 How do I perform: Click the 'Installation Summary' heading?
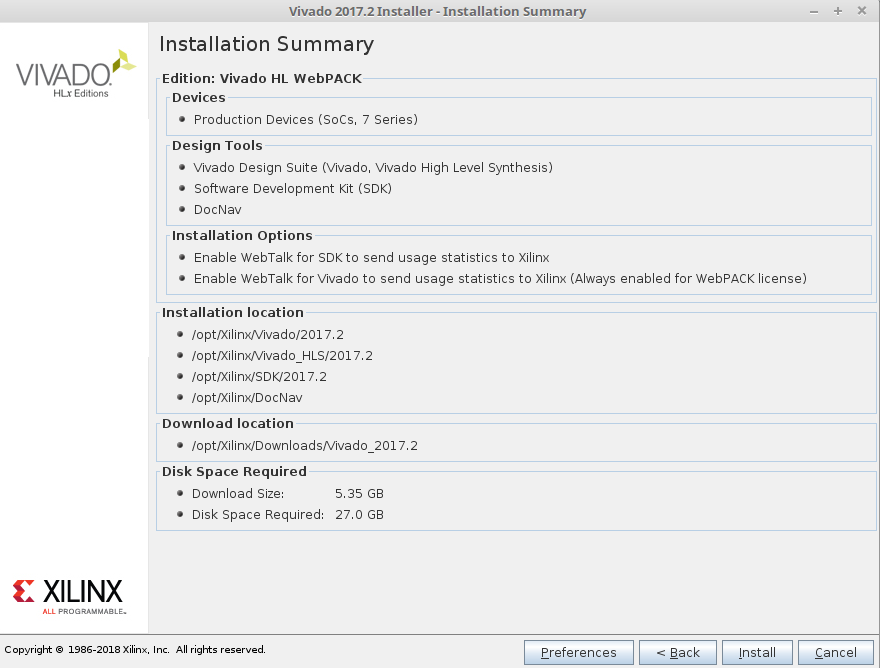click(267, 44)
